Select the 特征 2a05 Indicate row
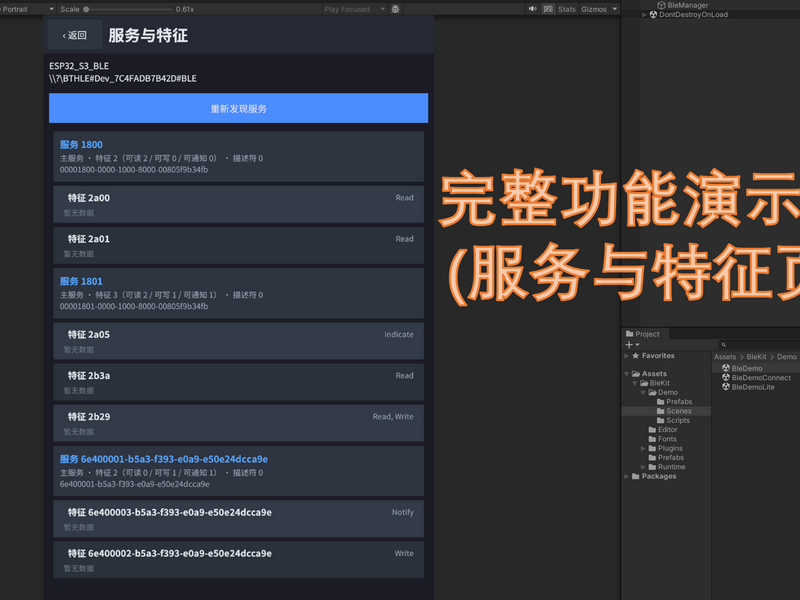The width and height of the screenshot is (800, 600). pyautogui.click(x=238, y=341)
